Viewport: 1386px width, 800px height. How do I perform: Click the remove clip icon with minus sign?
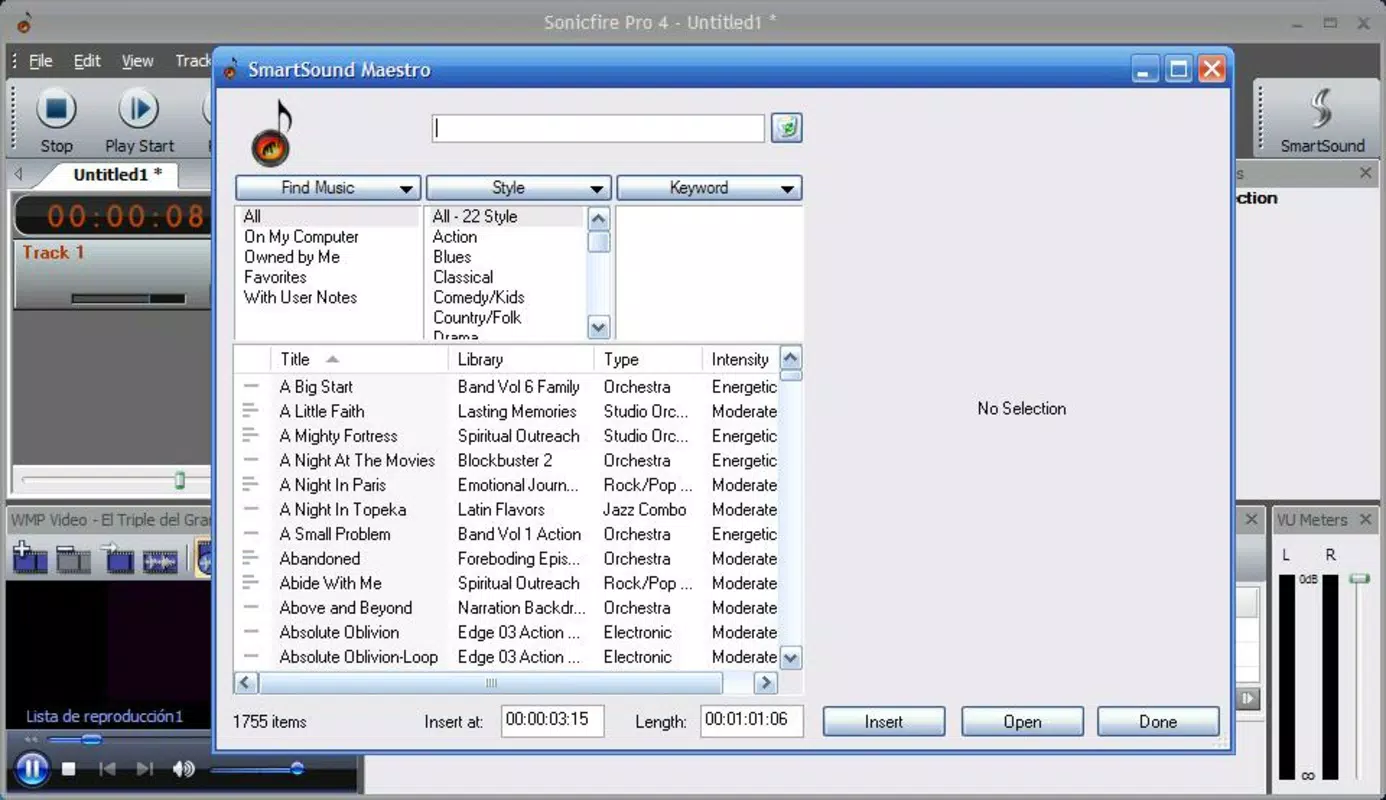tap(73, 558)
